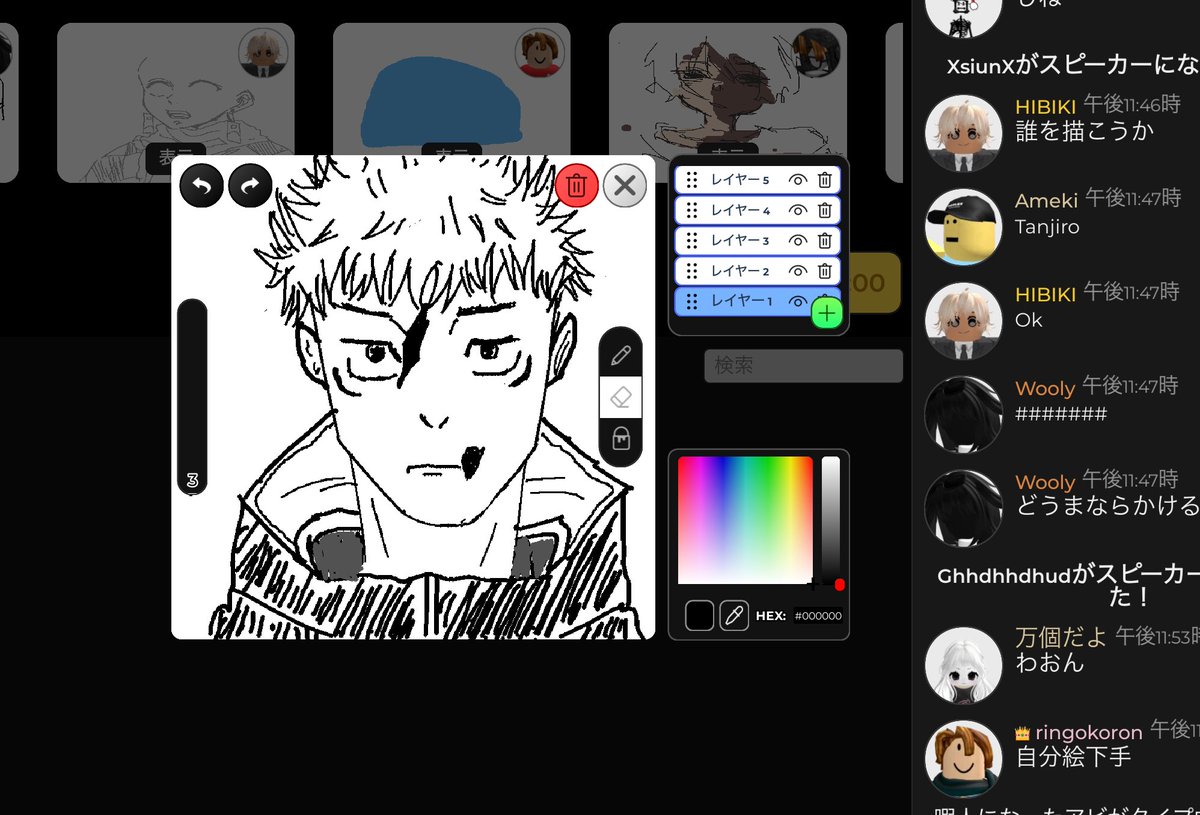Select the paint bucket fill tool
This screenshot has width=1200, height=815.
(x=621, y=439)
